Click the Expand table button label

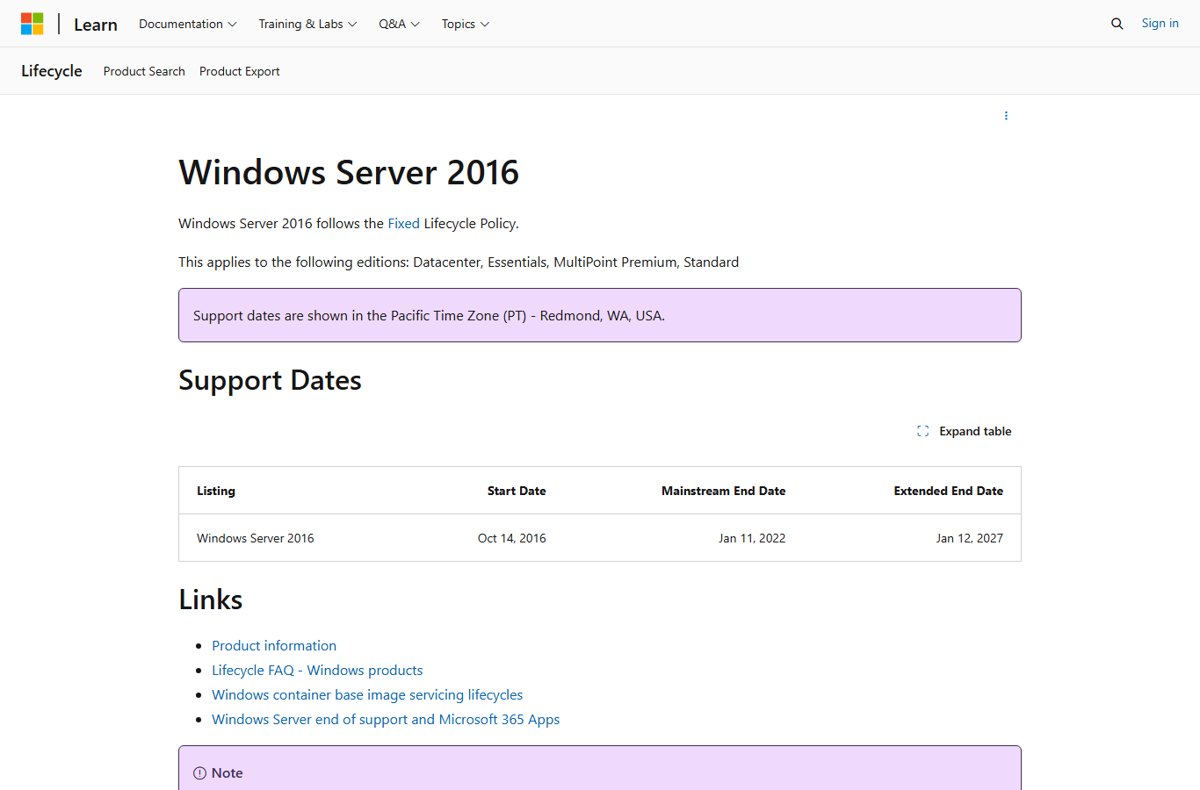point(975,431)
